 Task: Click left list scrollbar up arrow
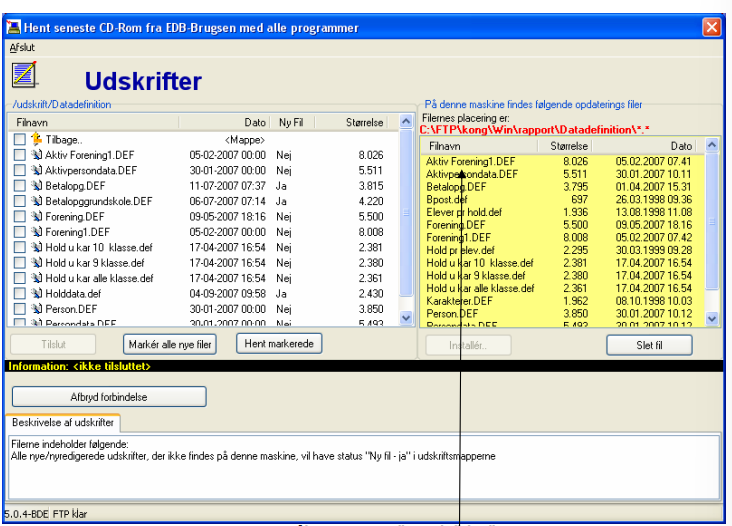(x=406, y=122)
